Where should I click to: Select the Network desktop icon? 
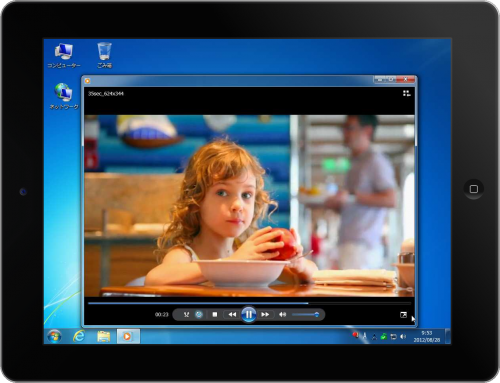[63, 96]
